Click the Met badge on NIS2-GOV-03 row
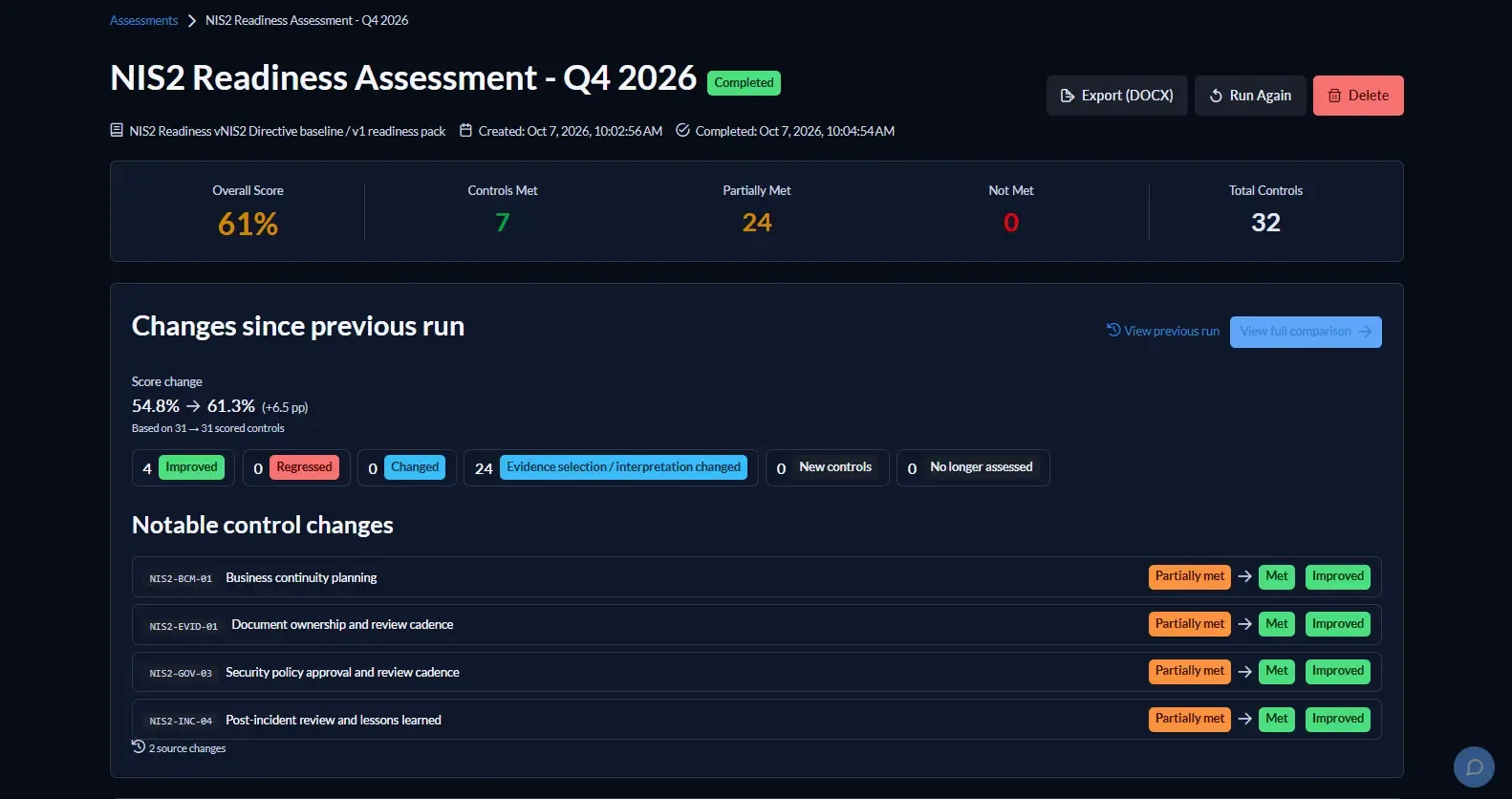 1277,671
